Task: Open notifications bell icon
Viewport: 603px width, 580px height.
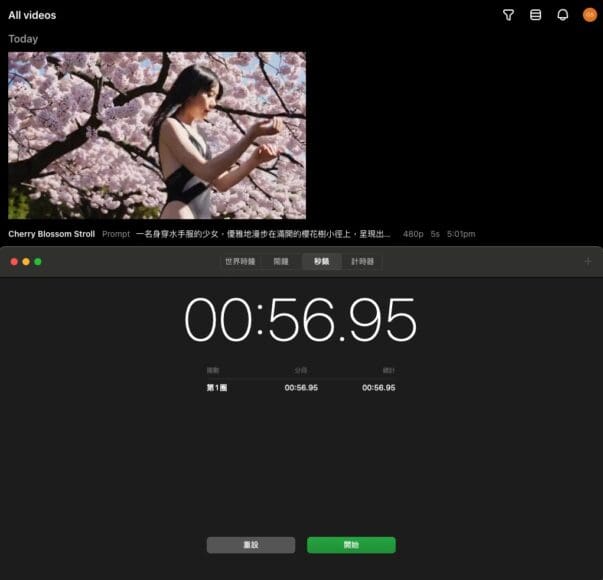Action: click(x=562, y=15)
